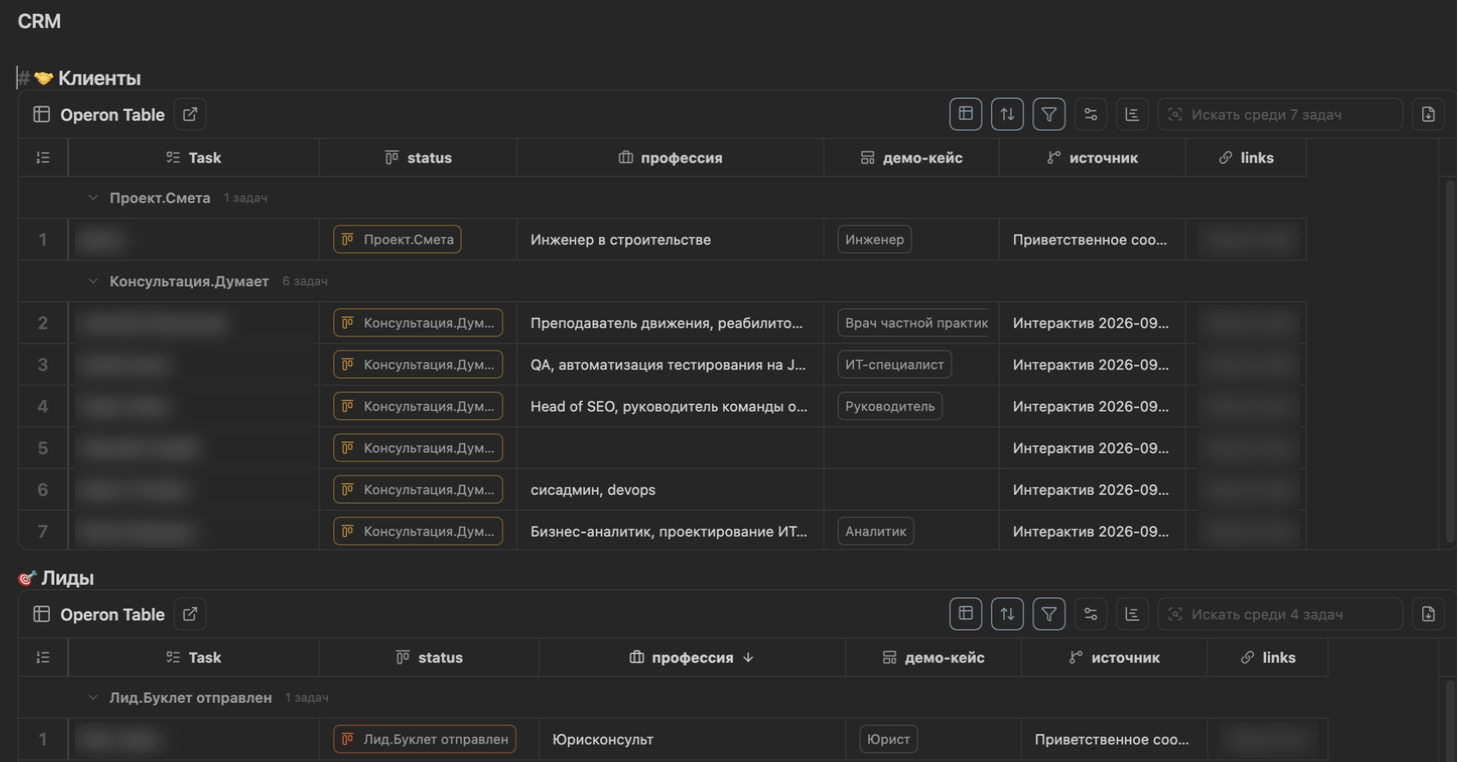The height and width of the screenshot is (762, 1459).
Task: Select the Аналитик demo-case tag
Action: tap(876, 532)
